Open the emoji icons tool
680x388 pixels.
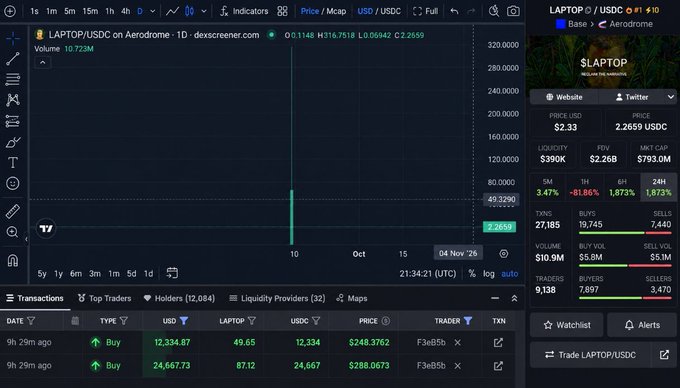pos(13,183)
